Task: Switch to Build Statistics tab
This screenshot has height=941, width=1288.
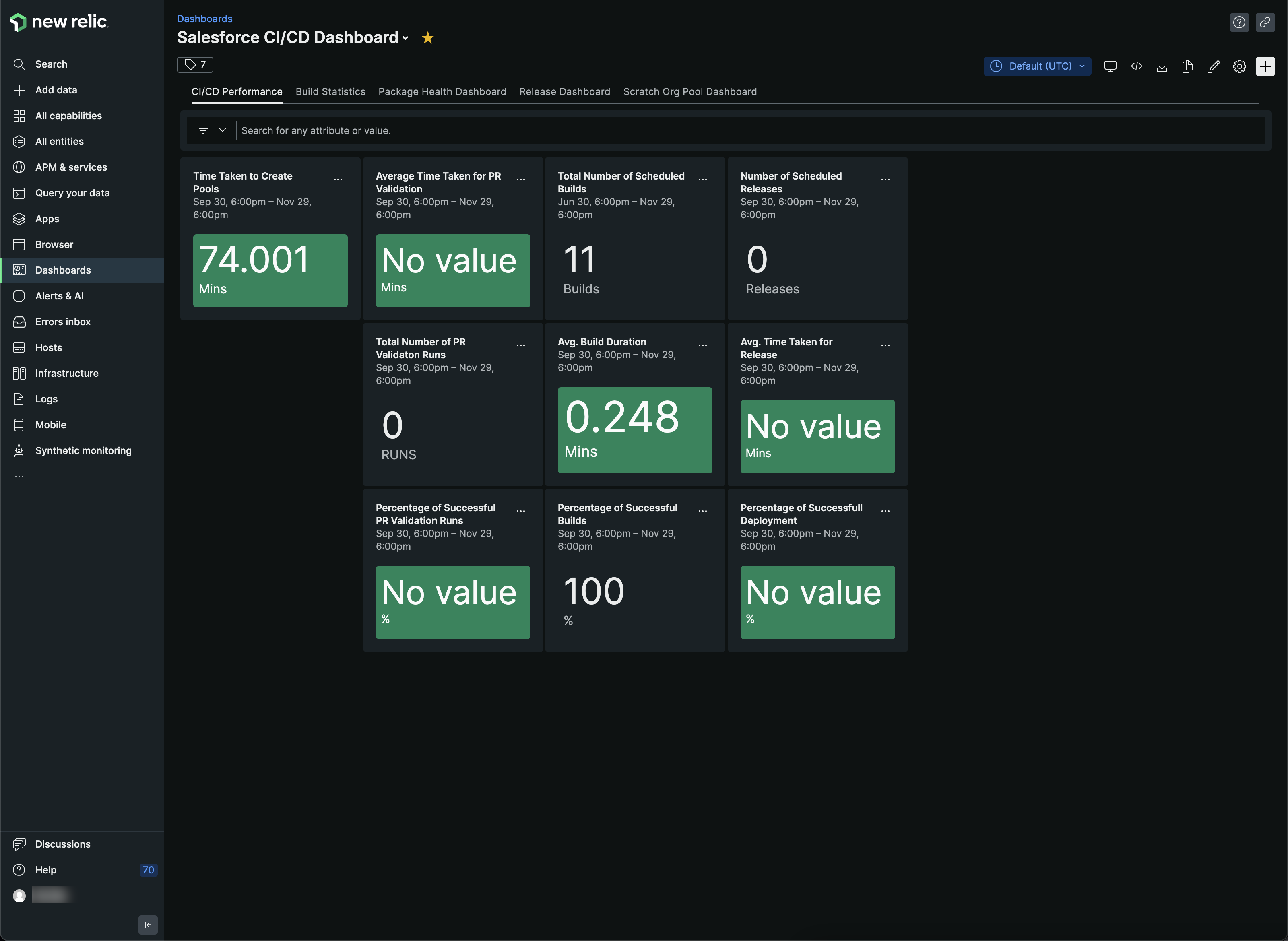Action: [x=330, y=92]
